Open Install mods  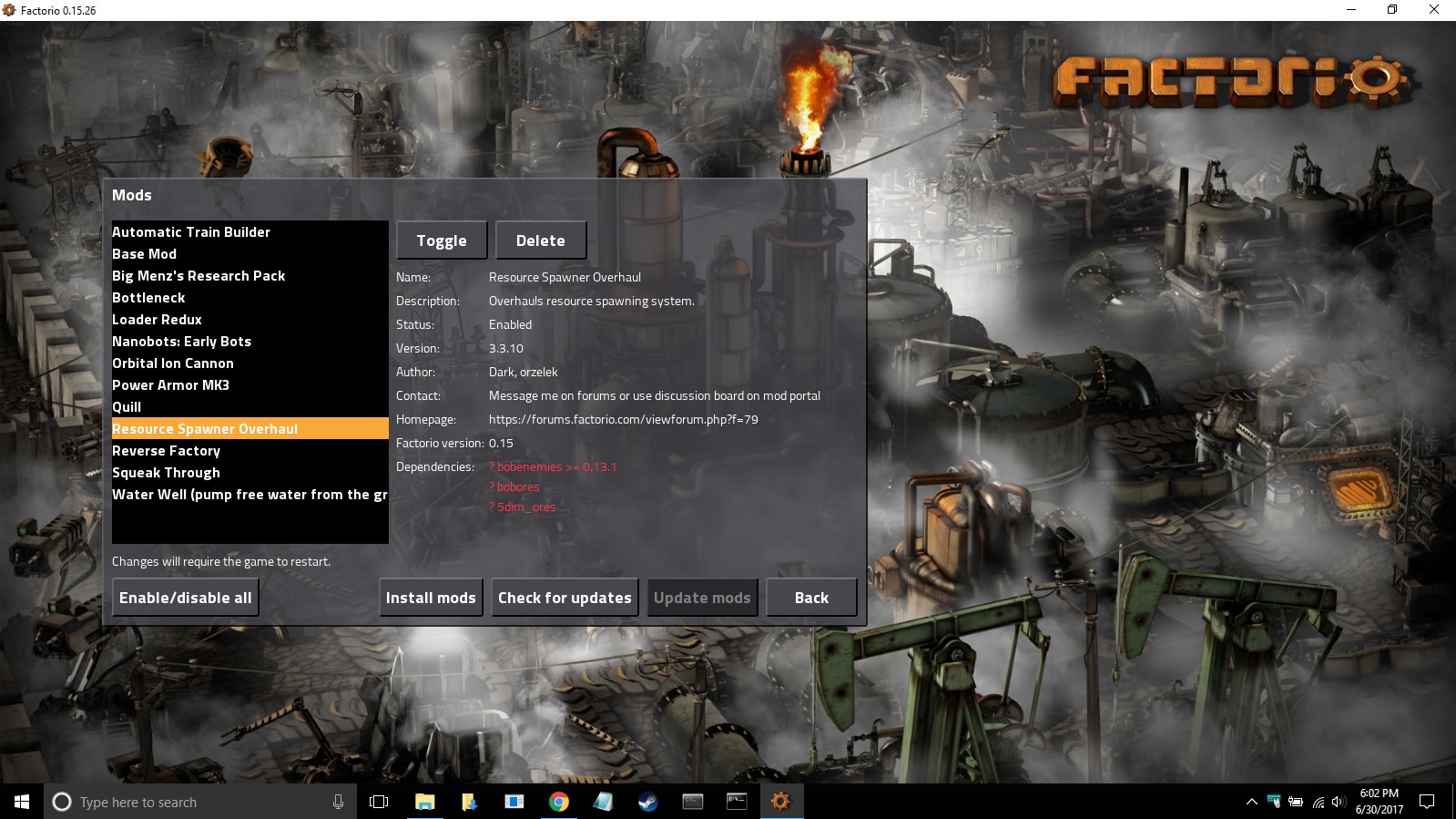[x=431, y=598]
